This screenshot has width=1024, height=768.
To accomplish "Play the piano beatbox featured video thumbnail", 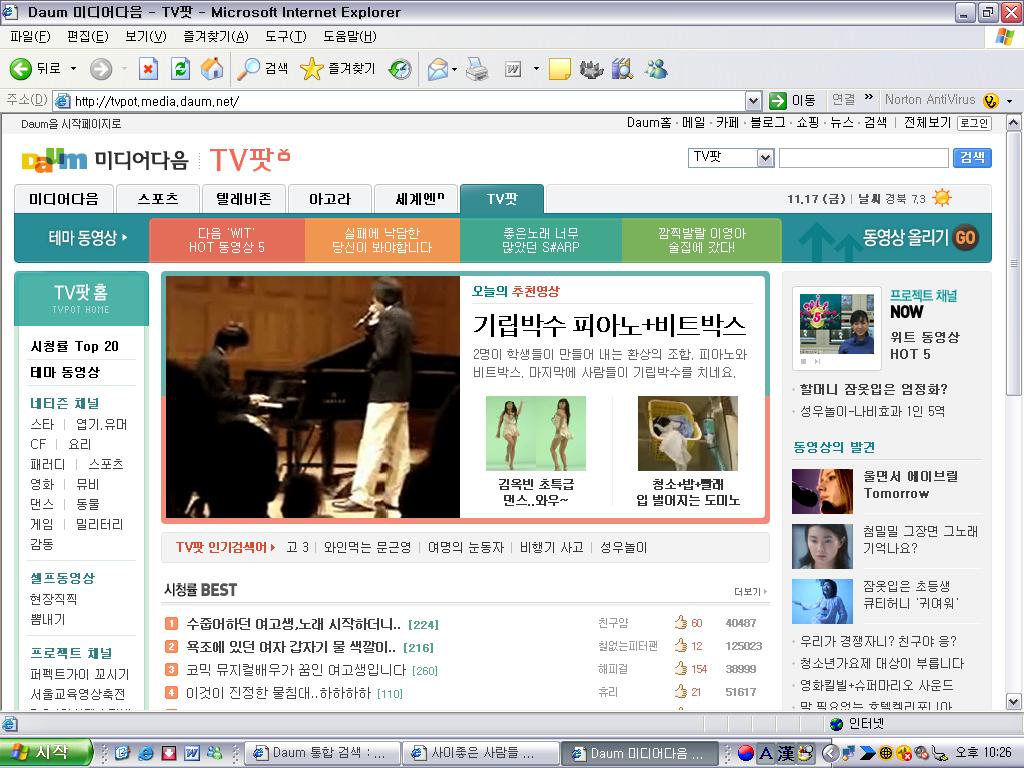I will click(313, 397).
